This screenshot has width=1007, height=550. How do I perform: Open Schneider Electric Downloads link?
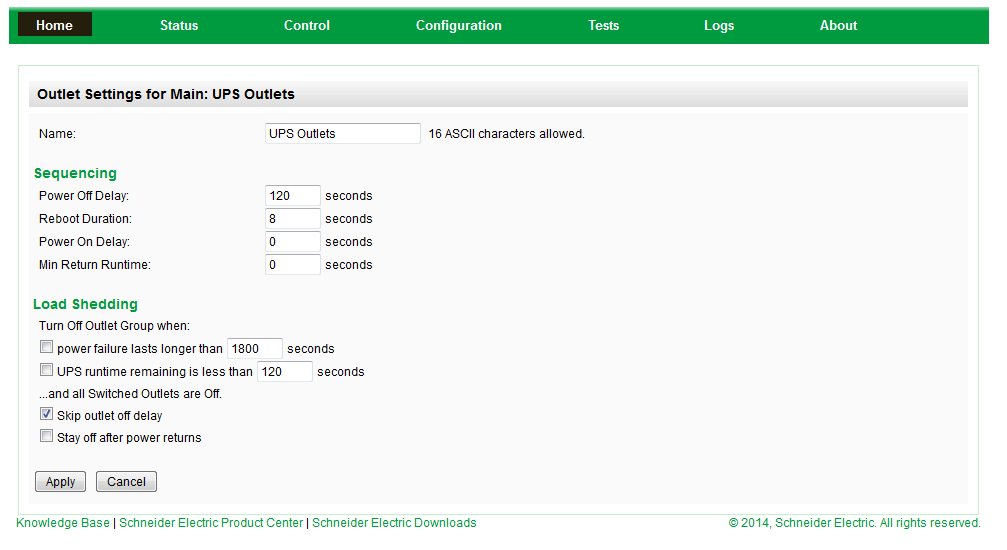tap(394, 523)
